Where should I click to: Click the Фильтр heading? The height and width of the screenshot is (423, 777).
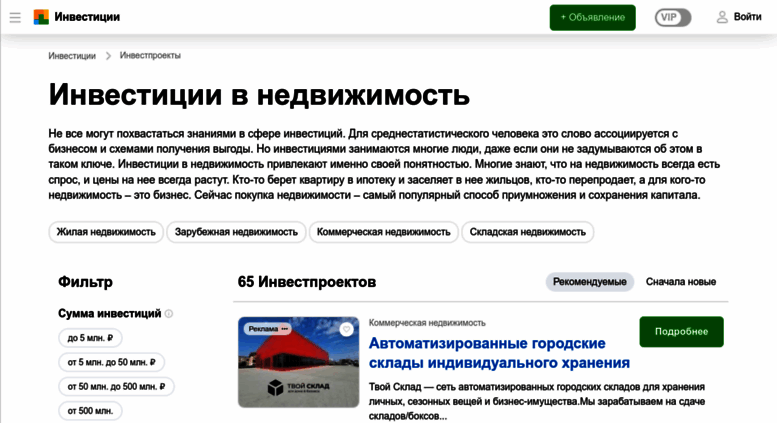[85, 282]
